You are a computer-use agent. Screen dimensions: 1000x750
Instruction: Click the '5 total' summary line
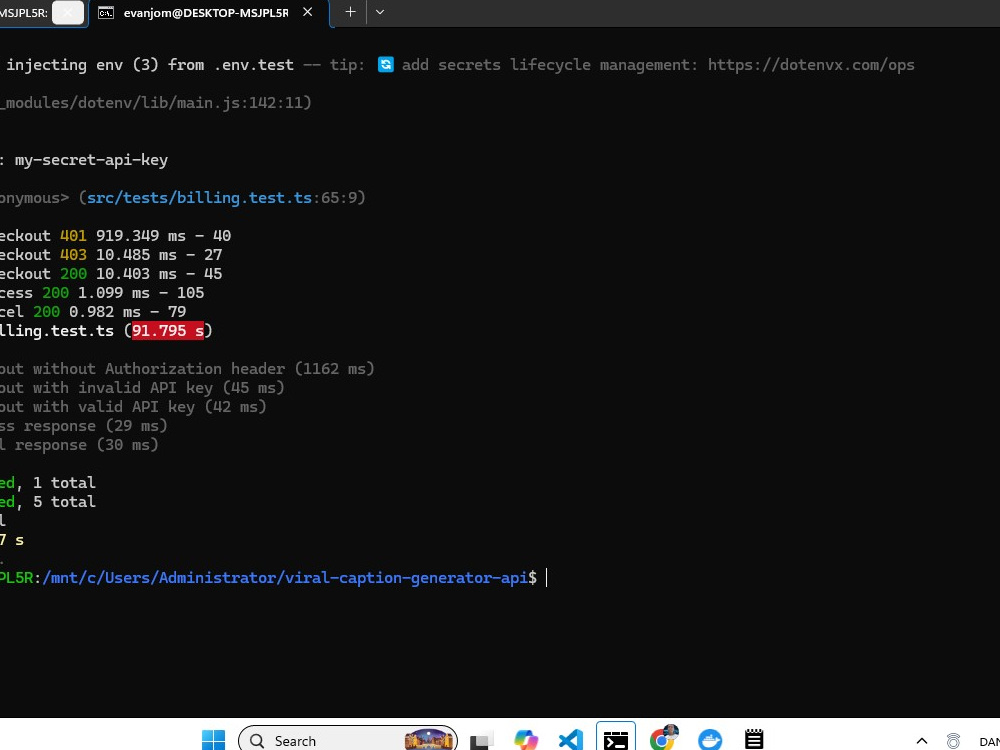click(64, 502)
